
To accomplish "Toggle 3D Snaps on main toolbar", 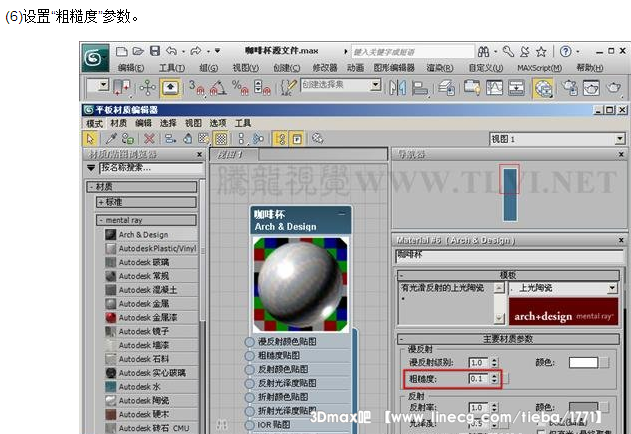I will [197, 87].
